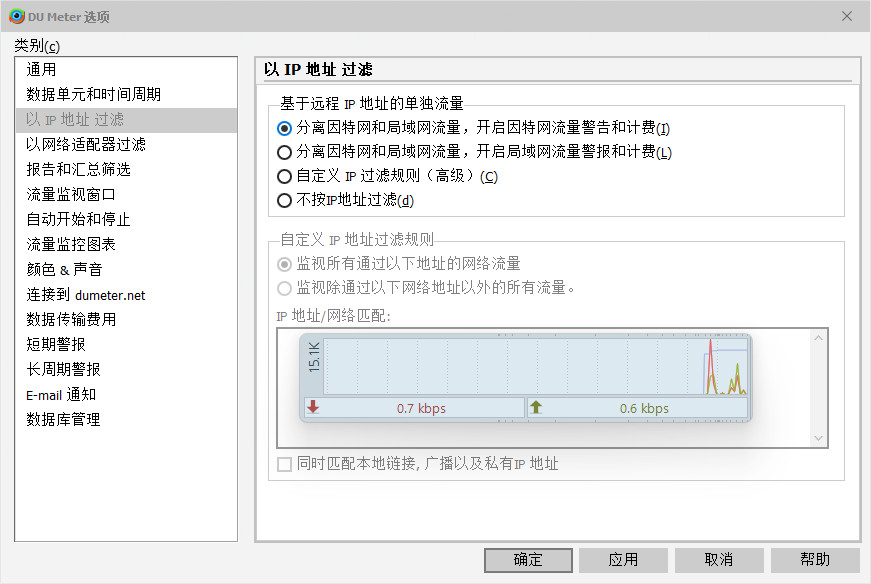This screenshot has width=871, height=584.
Task: Click the 取消 button
Action: click(x=719, y=560)
